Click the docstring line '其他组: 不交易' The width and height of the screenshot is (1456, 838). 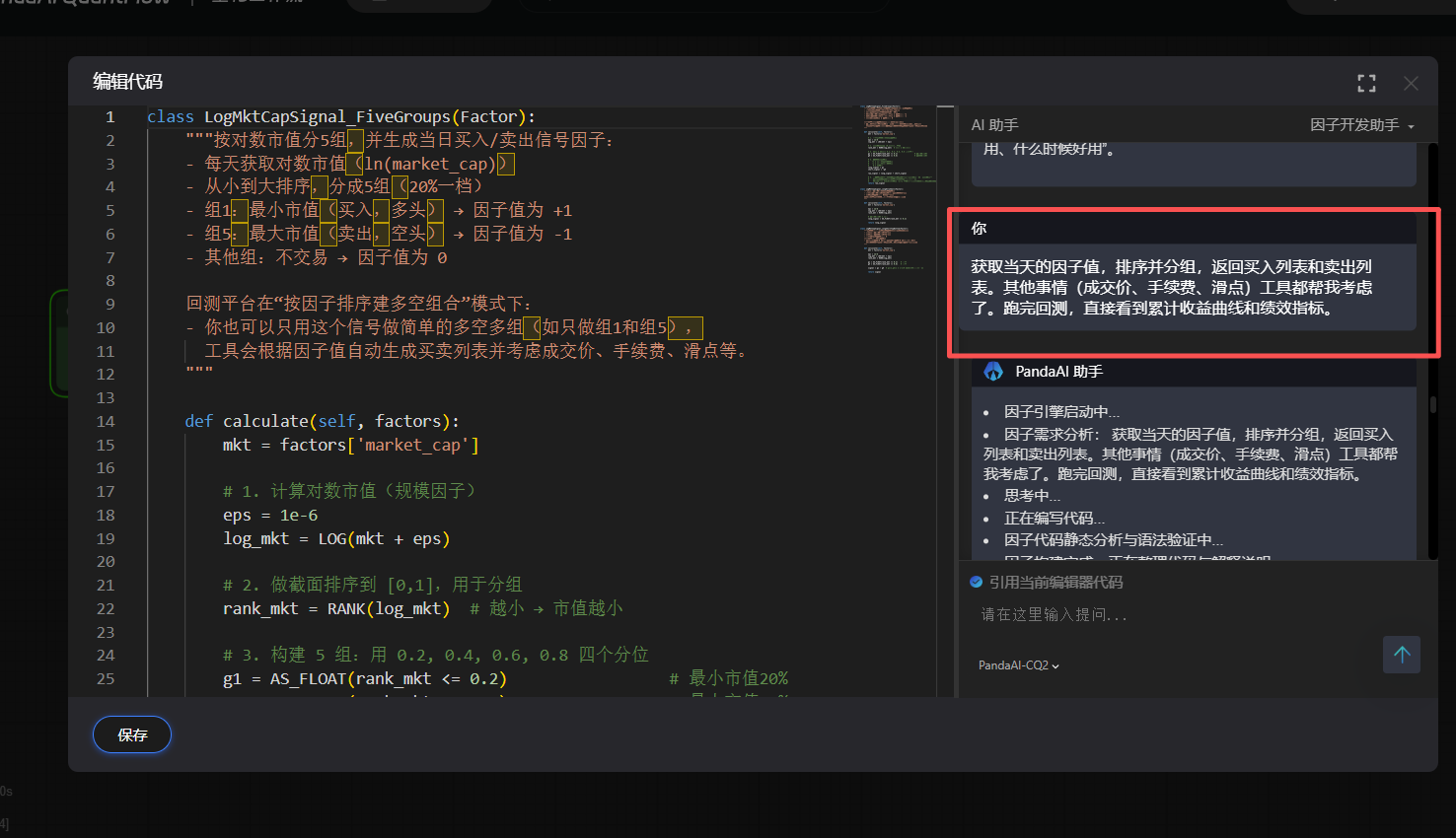[x=317, y=258]
